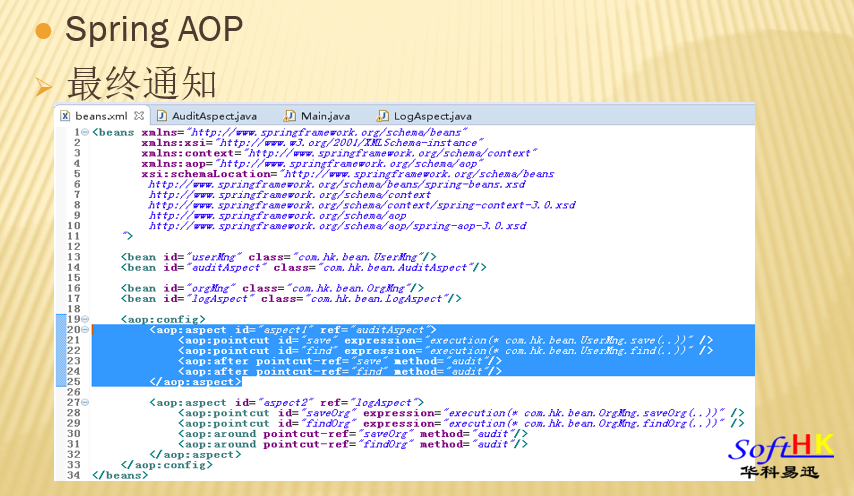The image size is (854, 496).
Task: Collapse the beans element fold marker on line 1
Action: (x=85, y=132)
